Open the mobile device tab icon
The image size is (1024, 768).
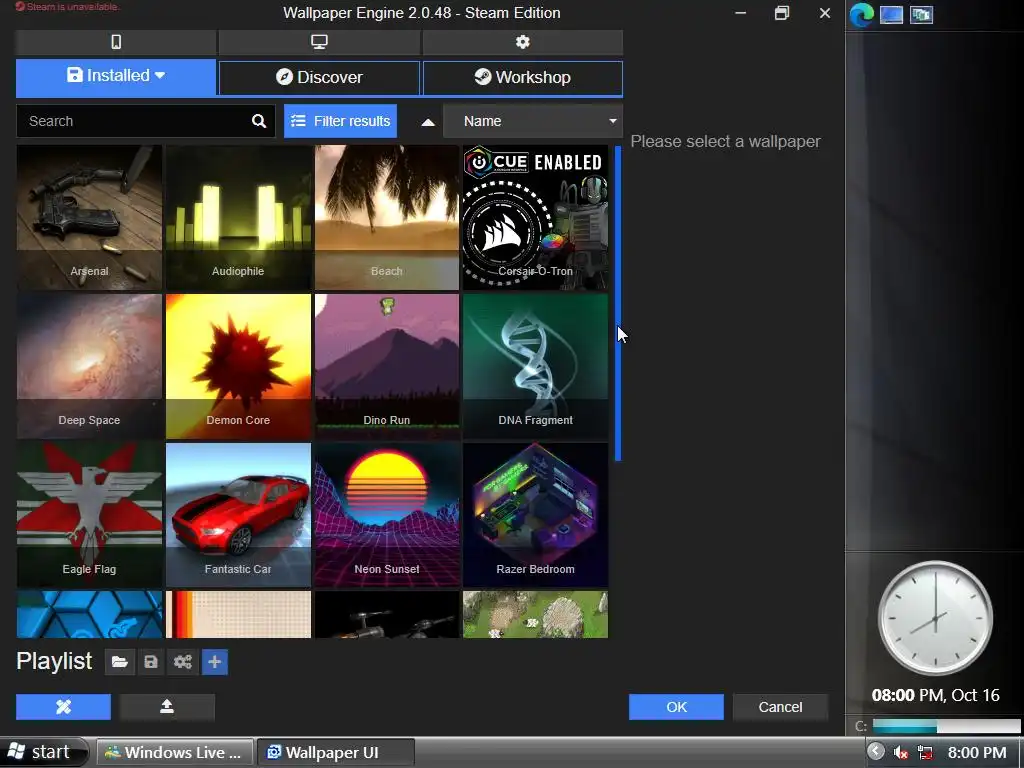(x=116, y=42)
